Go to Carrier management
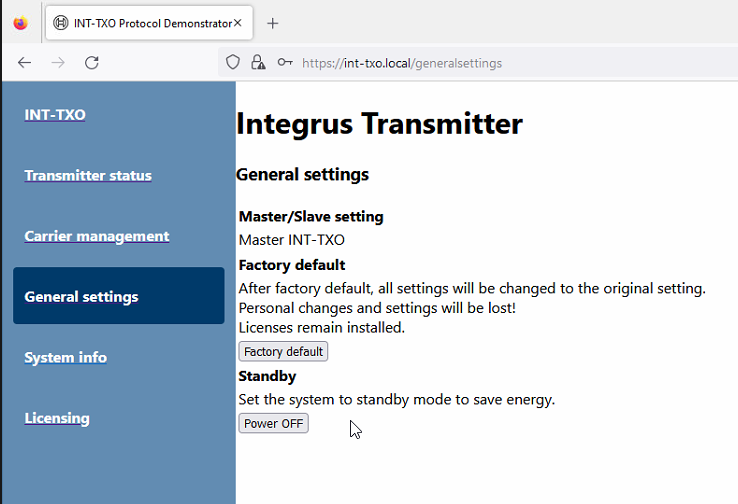The width and height of the screenshot is (738, 504). pos(97,236)
